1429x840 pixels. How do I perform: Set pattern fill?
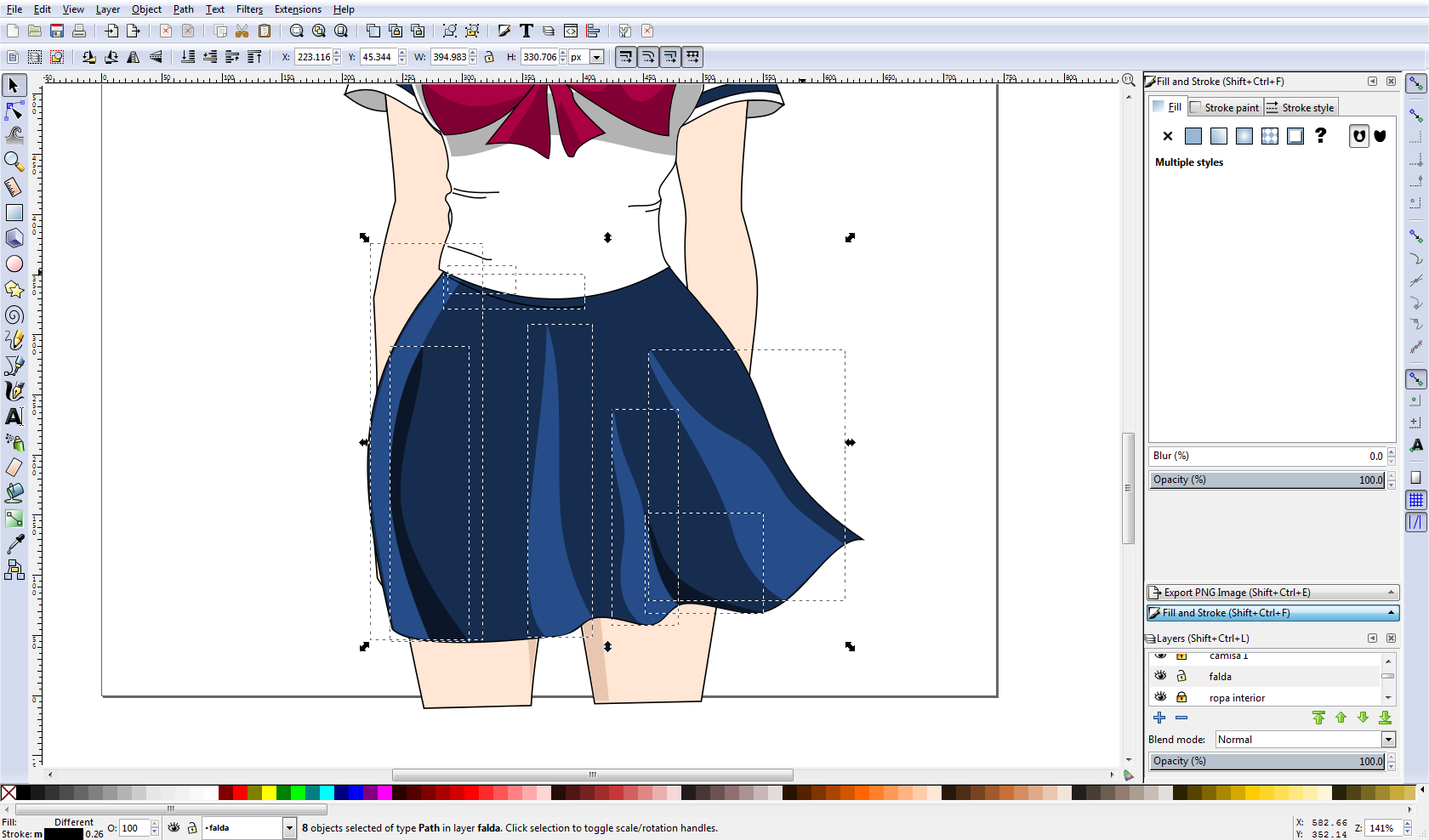1270,136
